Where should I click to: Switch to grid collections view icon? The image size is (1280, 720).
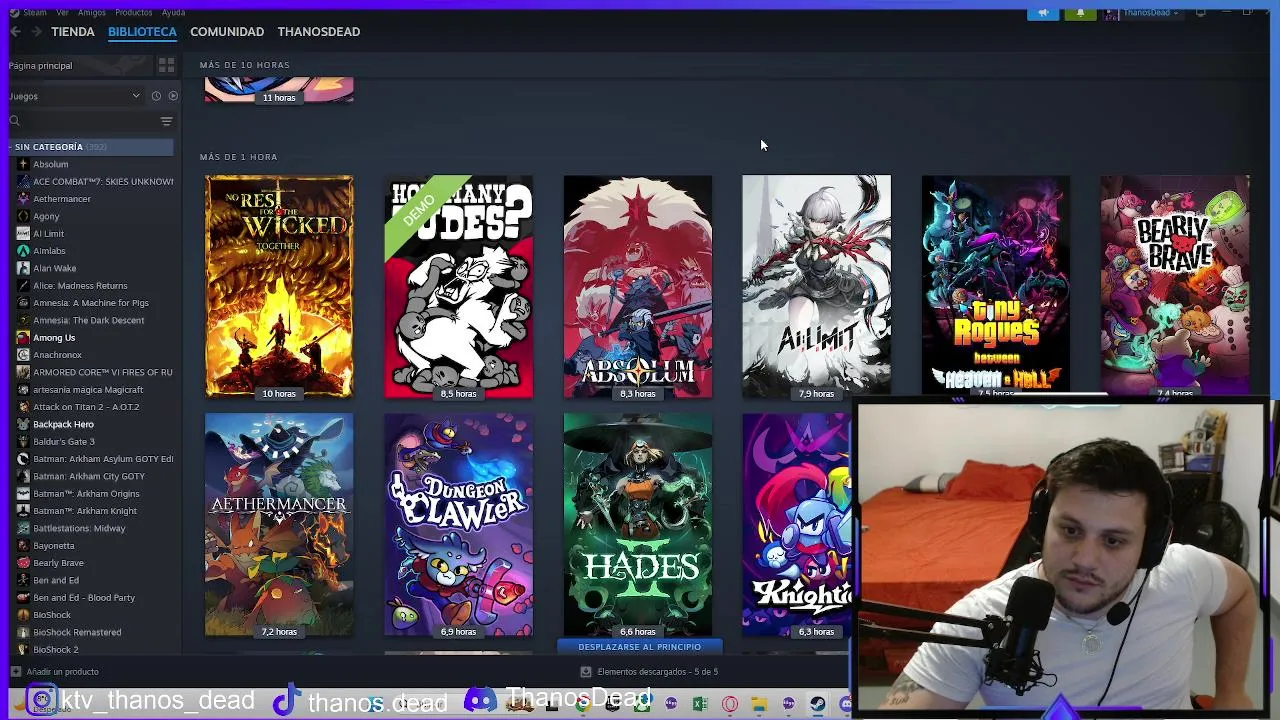click(166, 65)
